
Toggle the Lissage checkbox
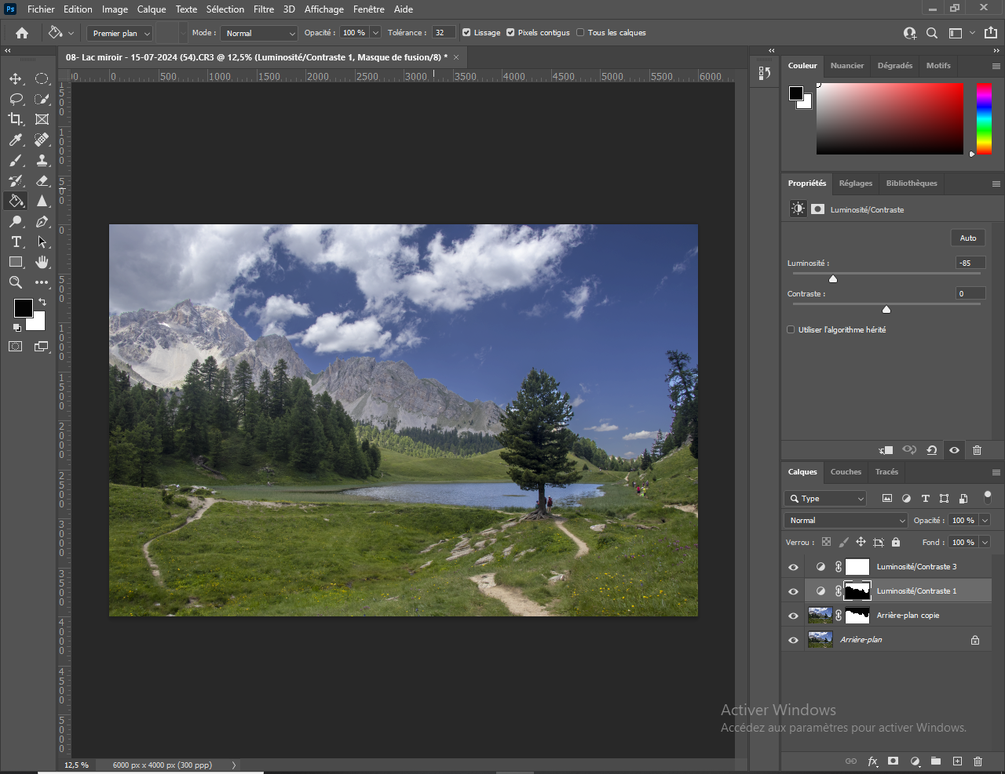467,33
